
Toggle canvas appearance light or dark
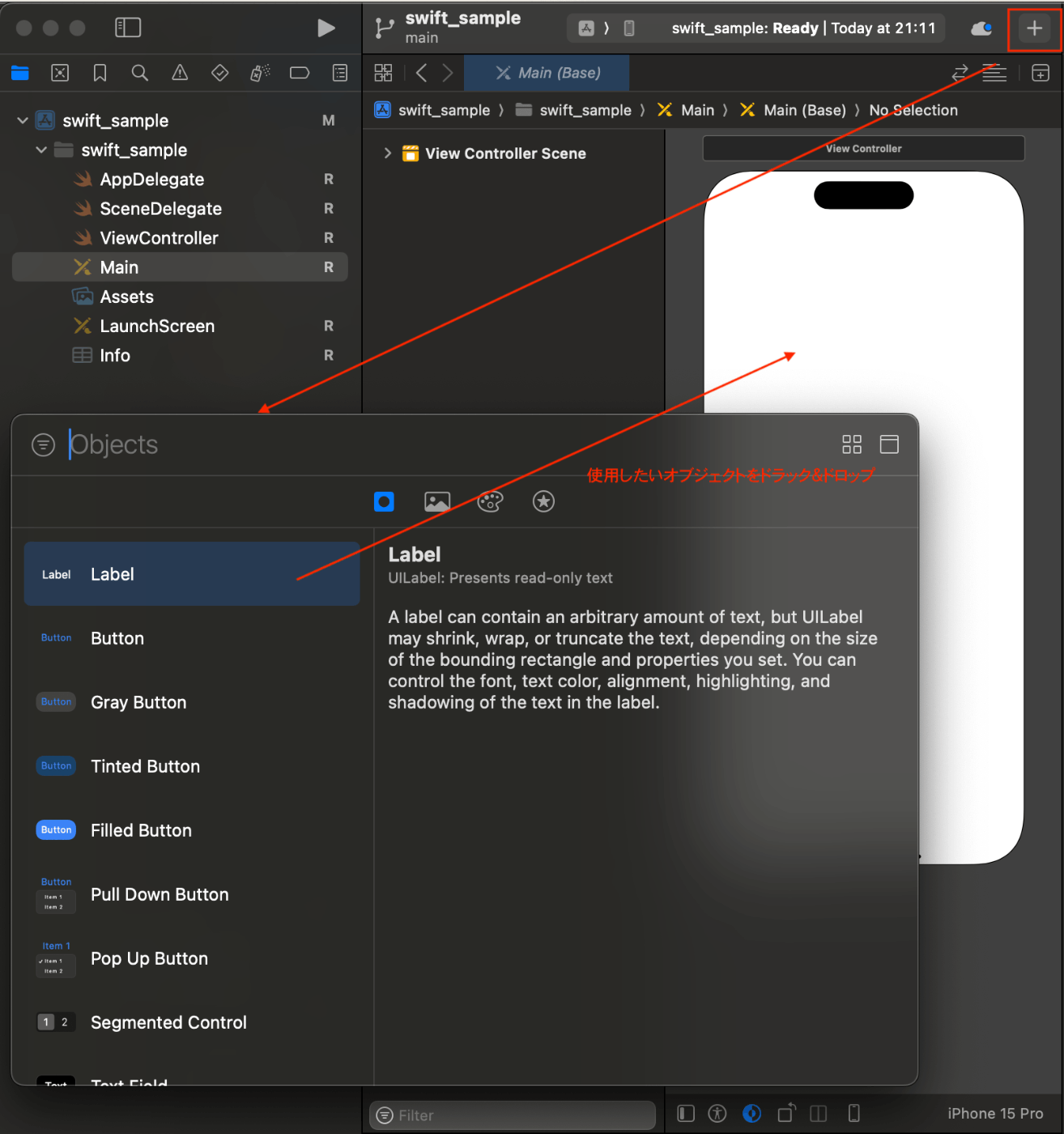pyautogui.click(x=751, y=1114)
